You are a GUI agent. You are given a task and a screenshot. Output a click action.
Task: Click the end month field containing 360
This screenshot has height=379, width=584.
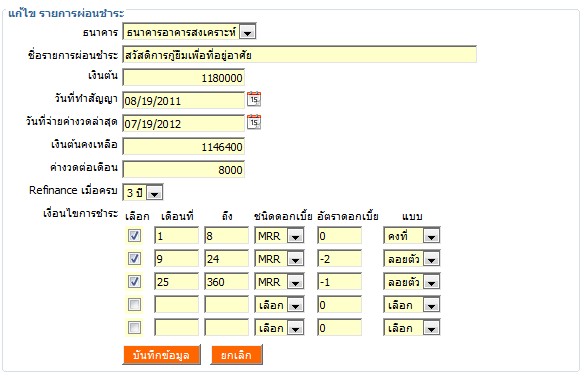coord(226,282)
